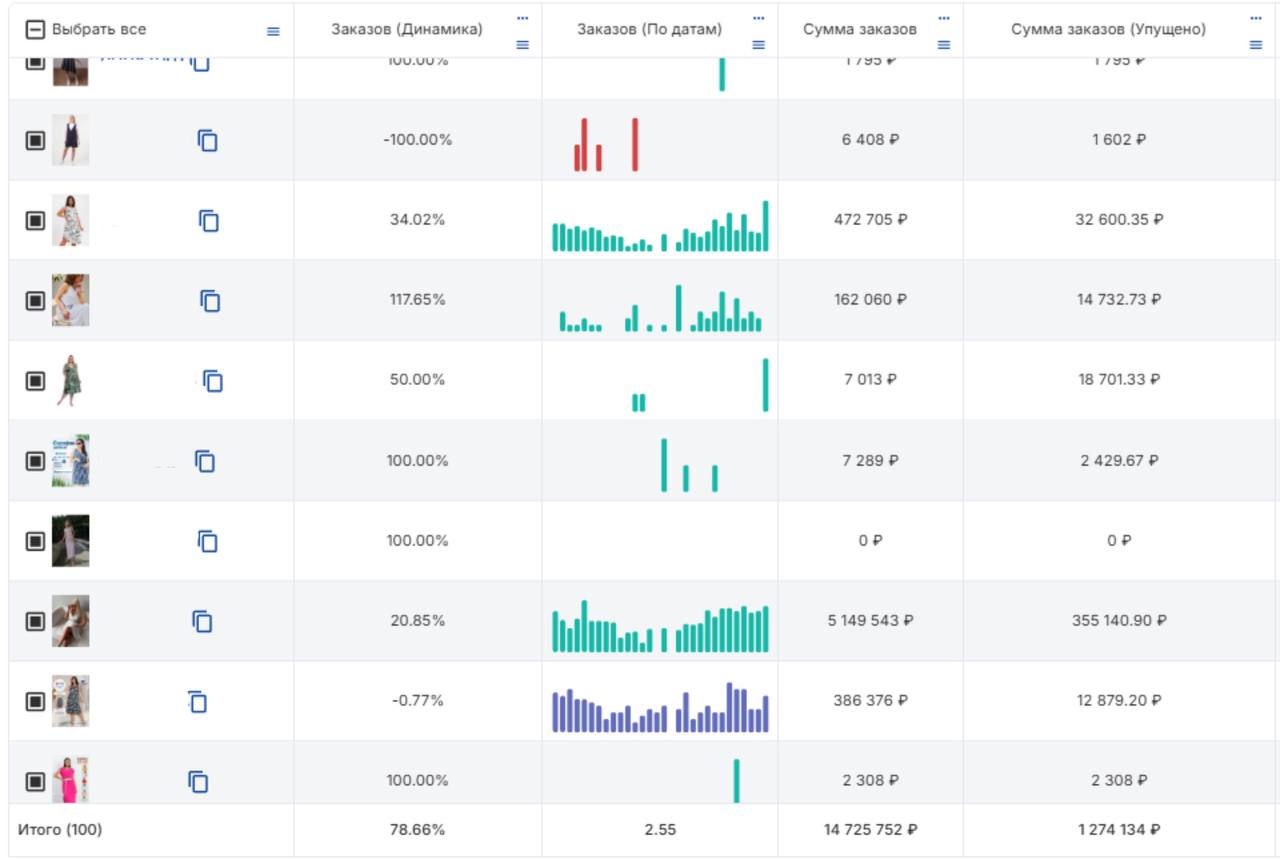
Task: Click the red sparkline chart in -100.00% row
Action: (x=605, y=146)
